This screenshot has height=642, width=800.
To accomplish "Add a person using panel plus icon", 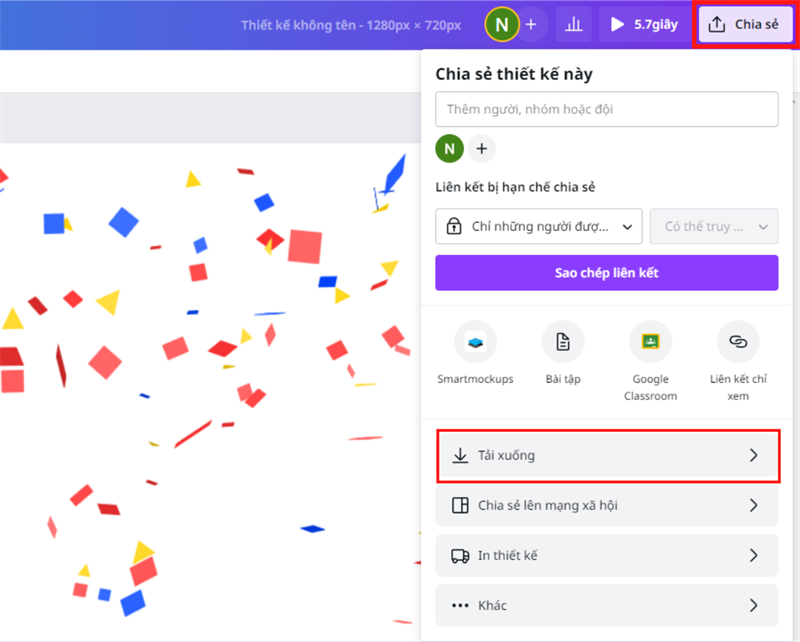I will (x=482, y=149).
